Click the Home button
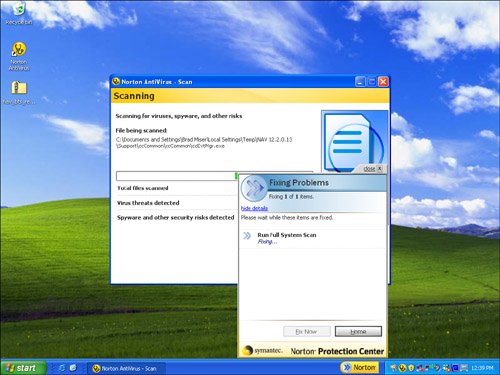The image size is (500, 375). 358,331
